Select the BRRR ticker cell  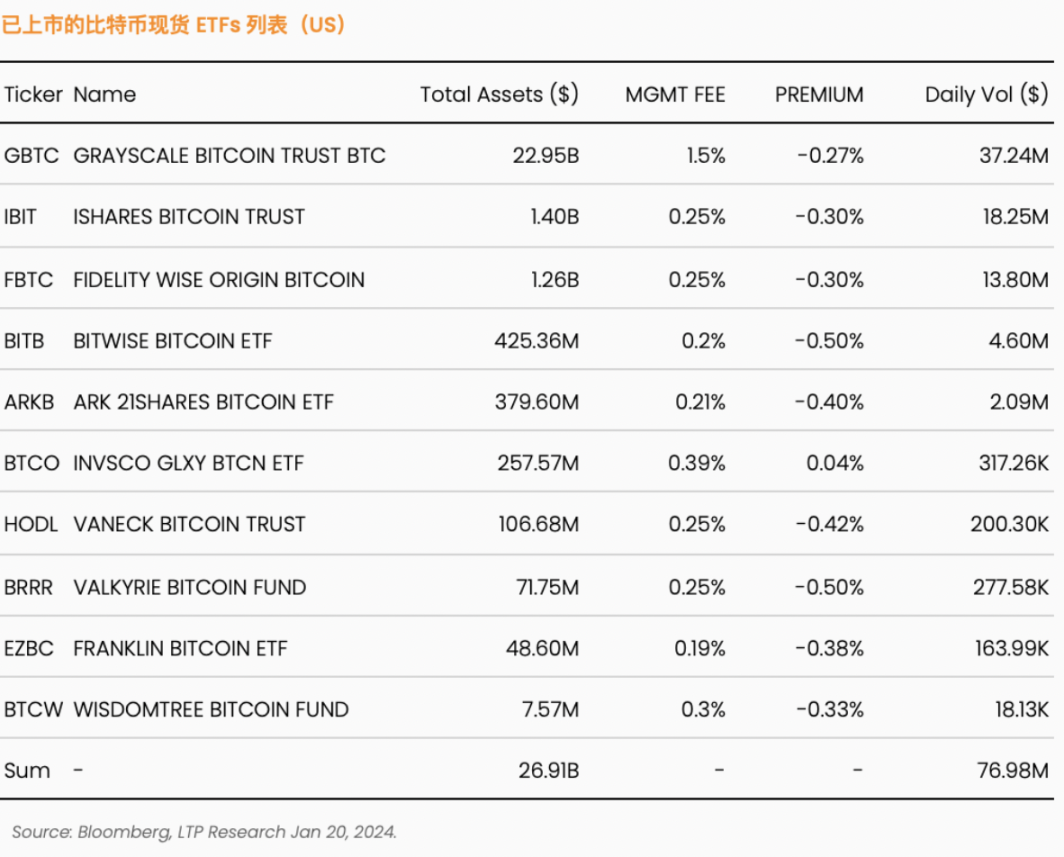pyautogui.click(x=28, y=587)
